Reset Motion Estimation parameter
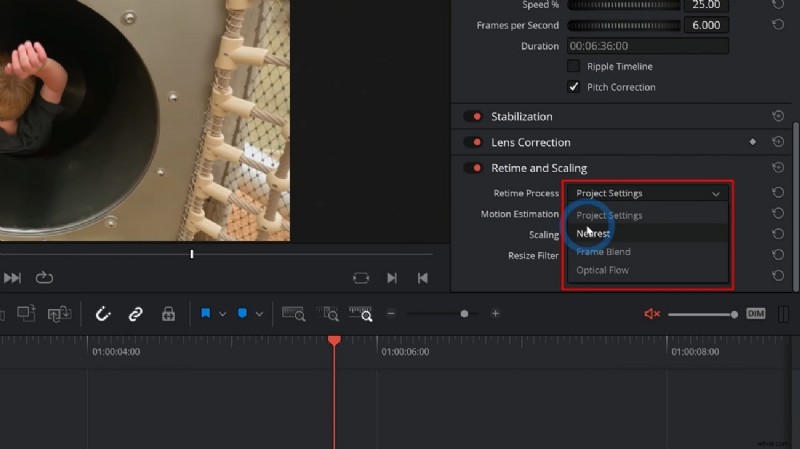The image size is (800, 449). [x=778, y=213]
